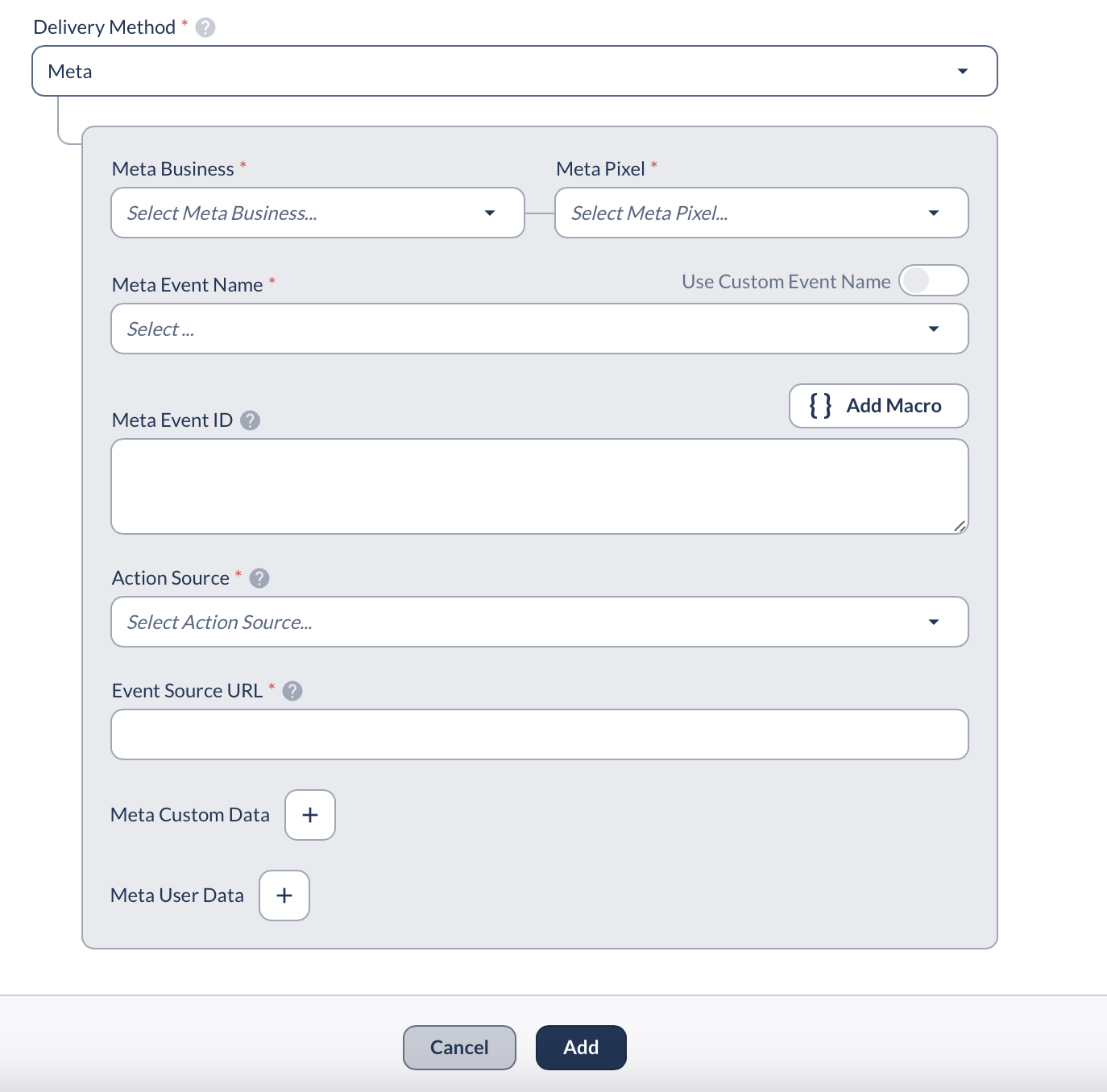Click the Meta User Data label
The width and height of the screenshot is (1107, 1092).
[x=177, y=896]
